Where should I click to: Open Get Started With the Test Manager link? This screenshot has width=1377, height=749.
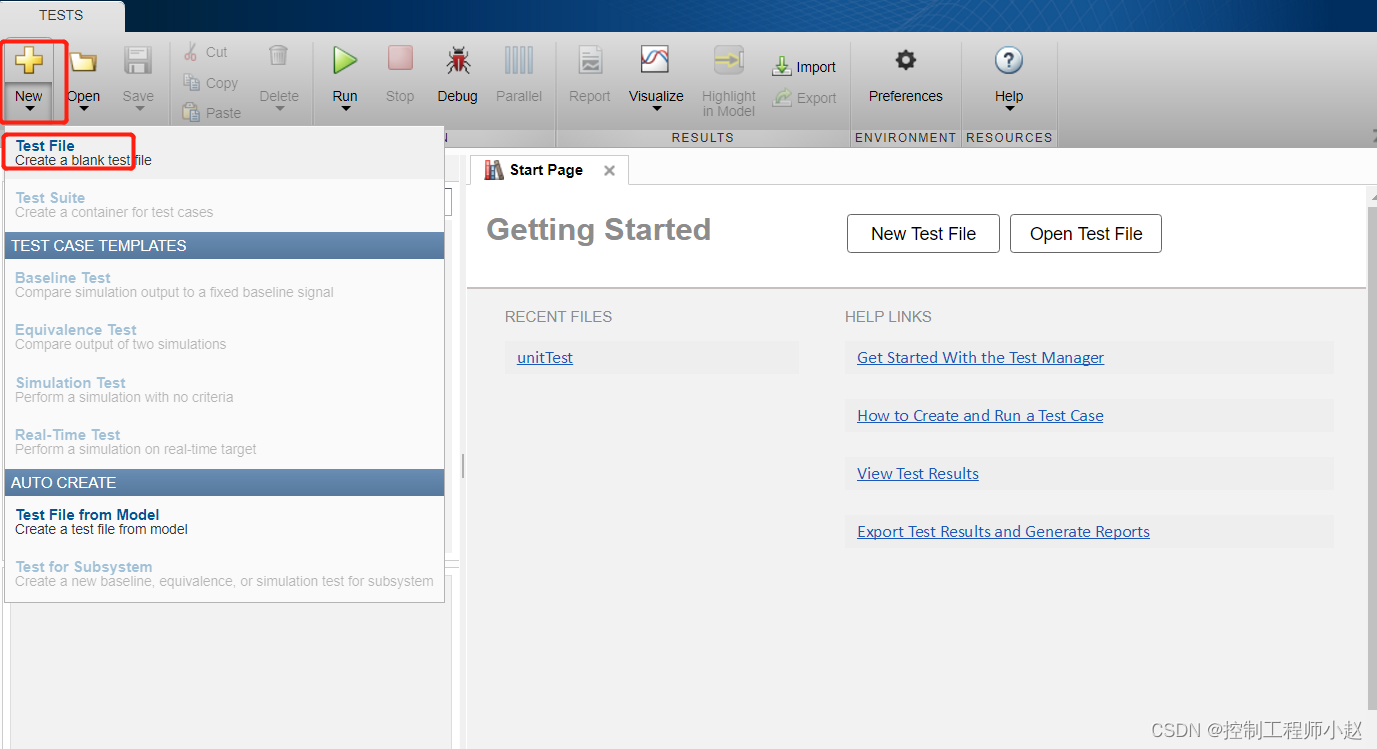(x=981, y=358)
